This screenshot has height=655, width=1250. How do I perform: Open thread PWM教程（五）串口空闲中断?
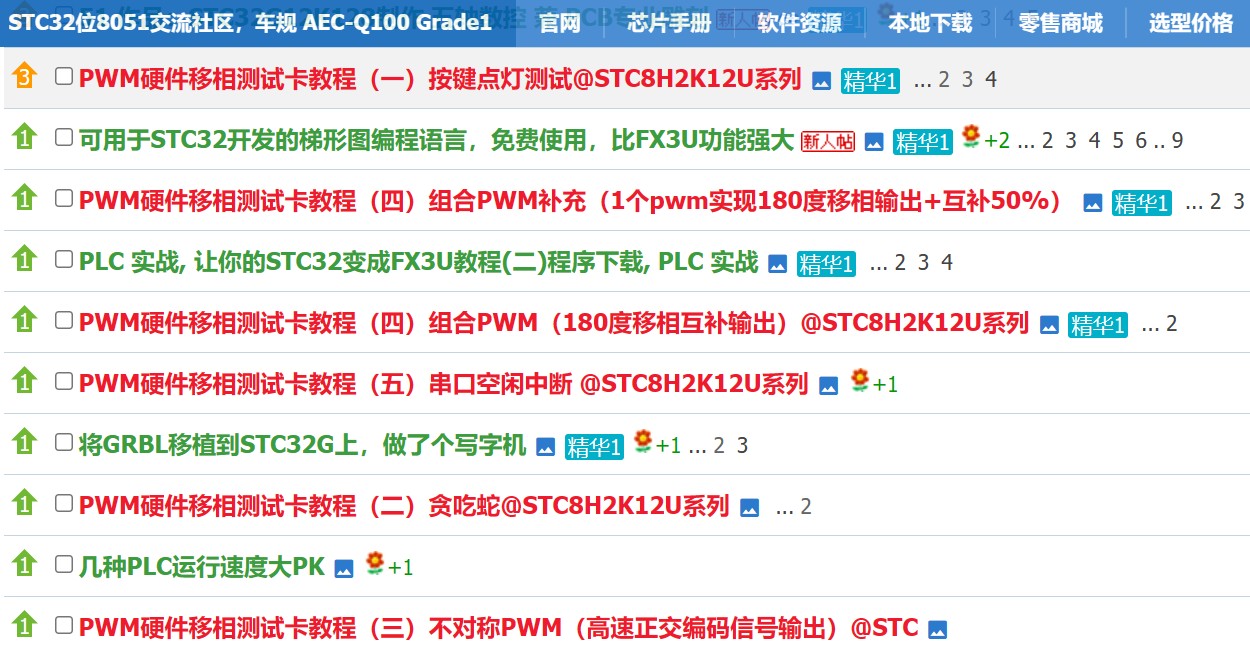tap(443, 384)
